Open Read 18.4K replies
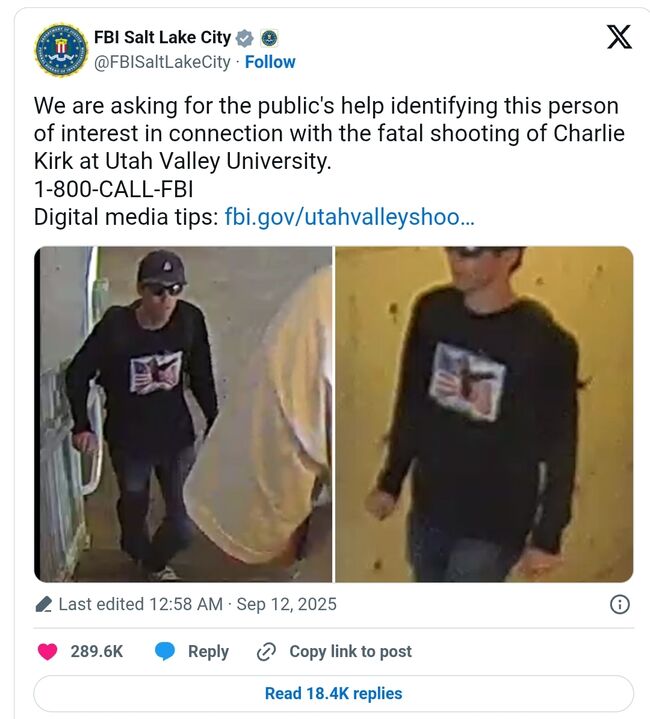Screen dimensions: 650x719 [334, 693]
